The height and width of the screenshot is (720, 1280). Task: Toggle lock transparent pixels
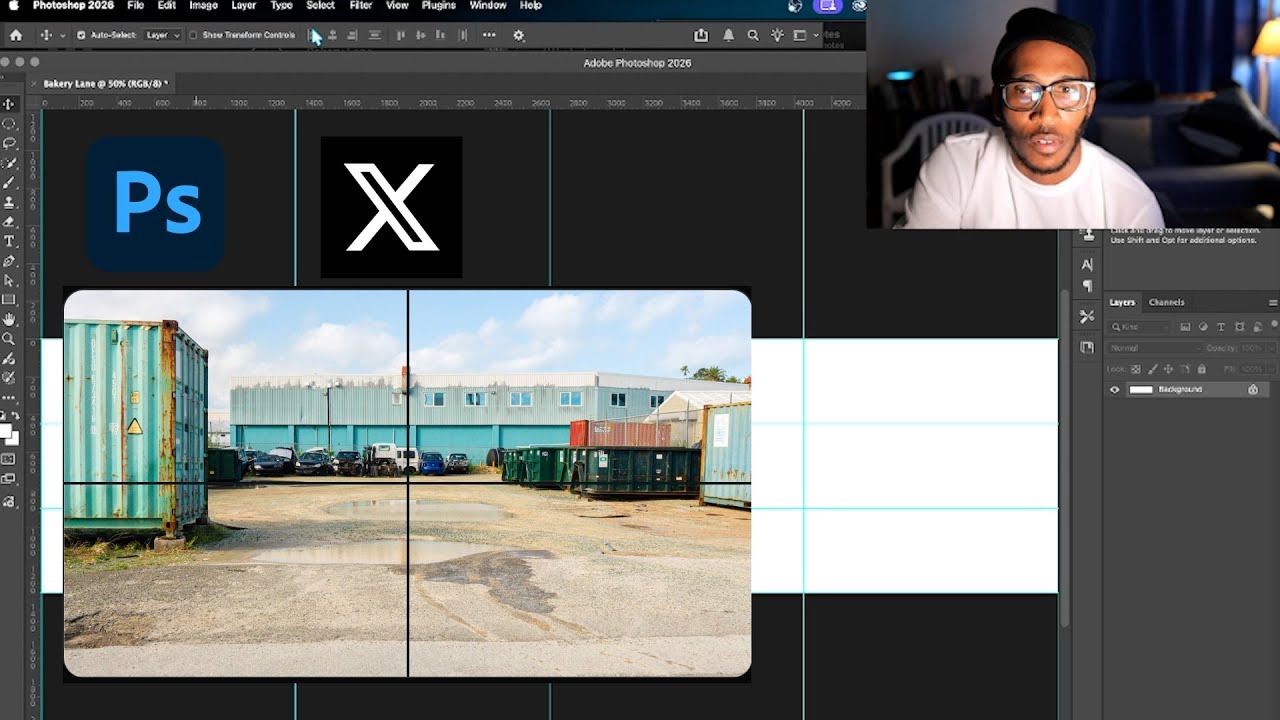coord(1136,369)
